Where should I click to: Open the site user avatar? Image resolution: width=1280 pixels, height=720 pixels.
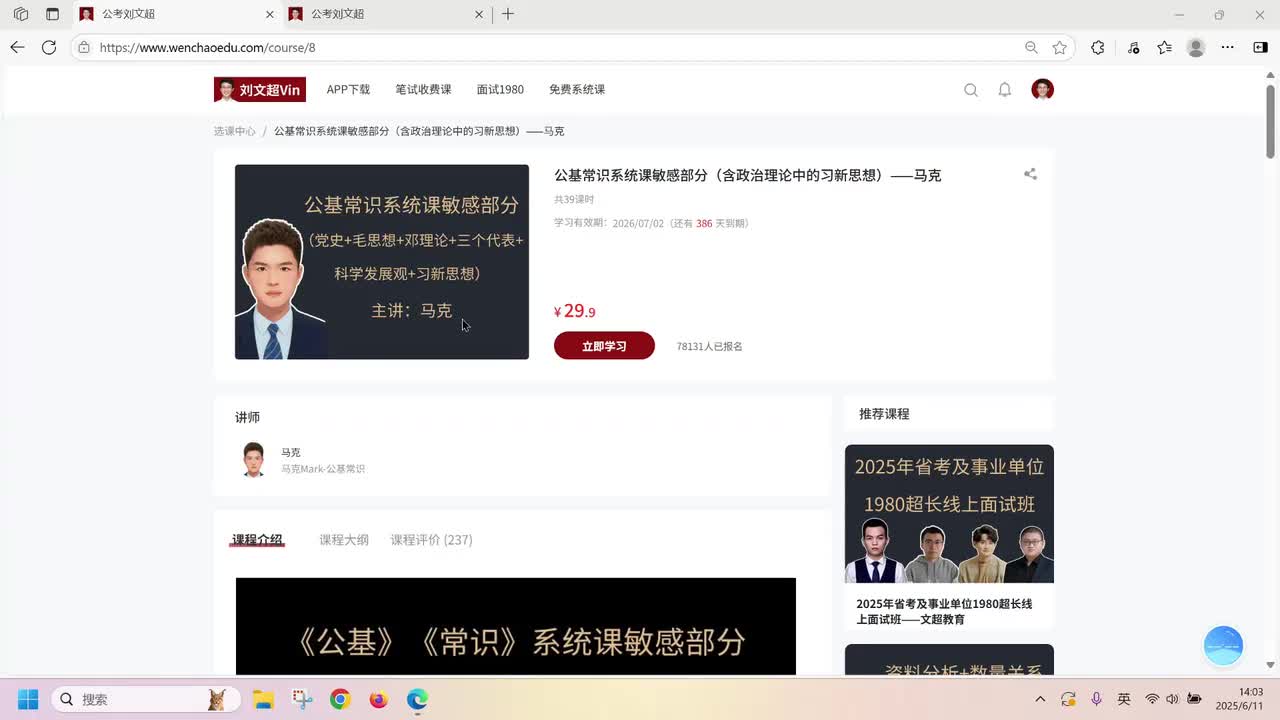point(1043,89)
